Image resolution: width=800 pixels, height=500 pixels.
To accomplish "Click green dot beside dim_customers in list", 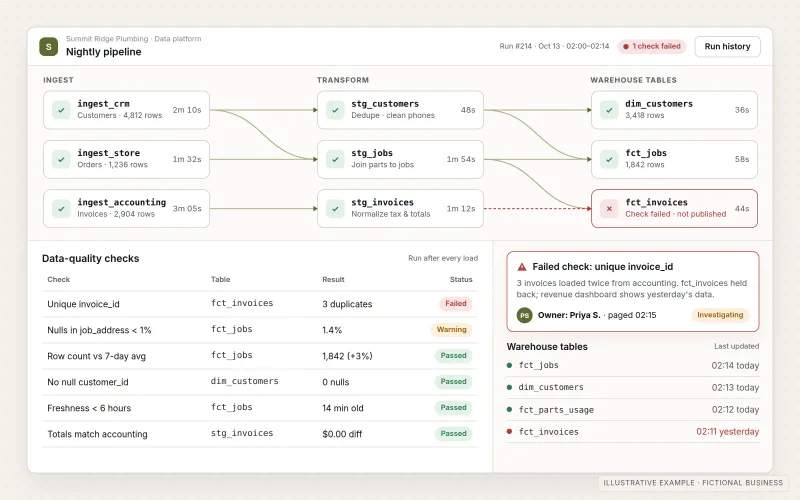I will (x=509, y=387).
